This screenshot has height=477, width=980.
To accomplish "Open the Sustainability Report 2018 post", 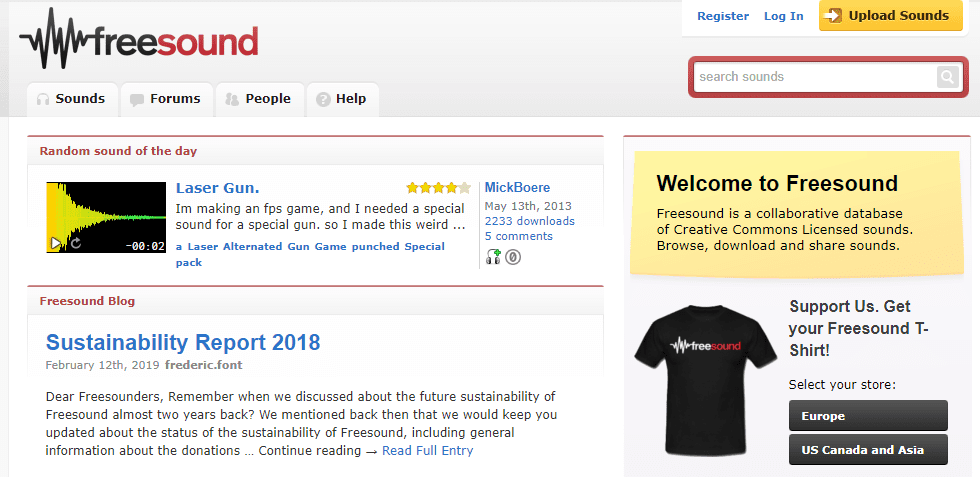I will (183, 342).
